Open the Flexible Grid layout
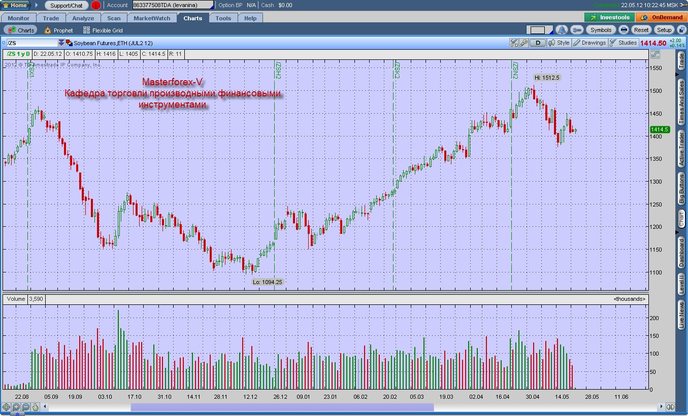Viewport: 688px width, 416px height. [104, 30]
